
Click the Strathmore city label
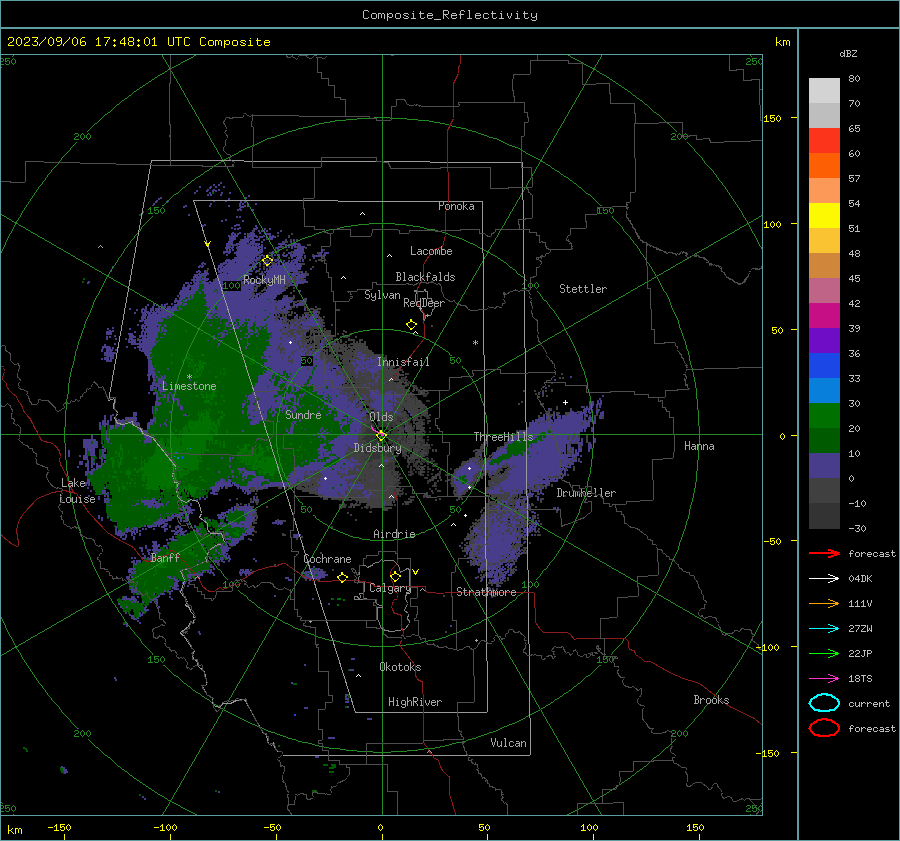[486, 592]
